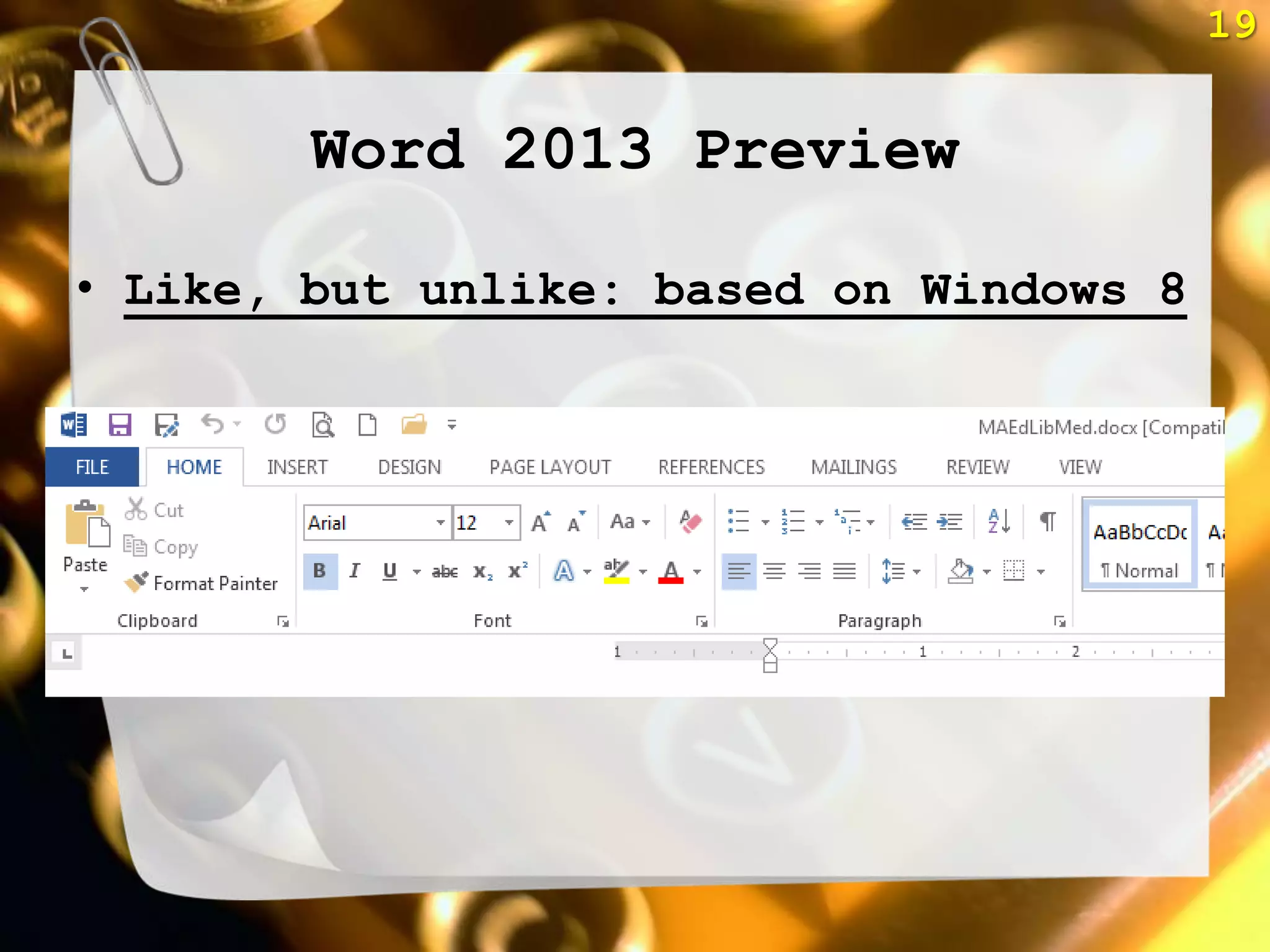Justify the paragraph text
The image size is (1270, 952).
click(x=845, y=571)
